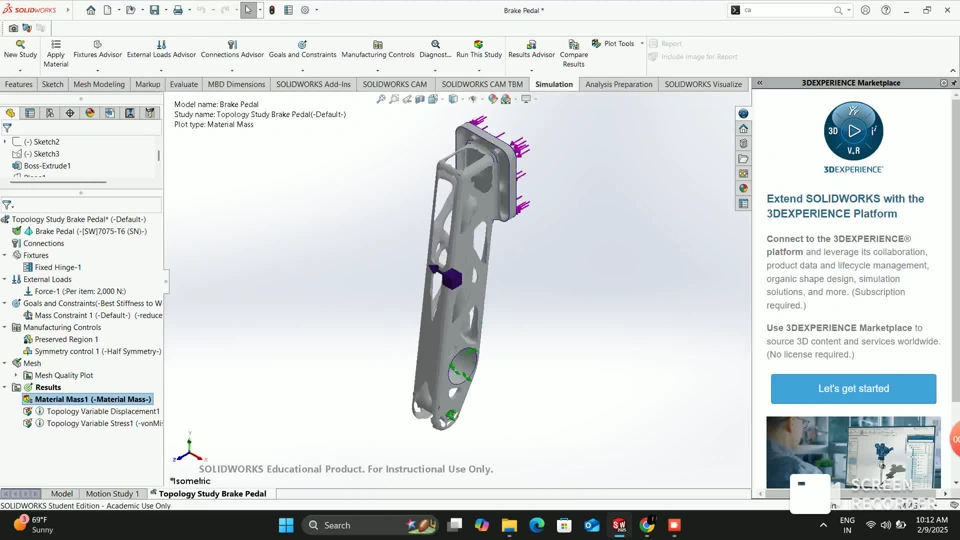Screen dimensions: 960x540
Task: Switch to Features tab
Action: pos(18,84)
